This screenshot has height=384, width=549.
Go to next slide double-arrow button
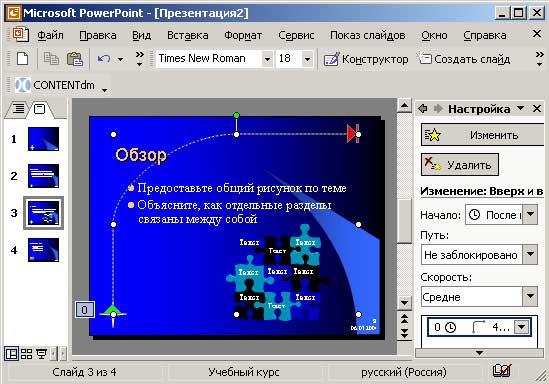tap(404, 333)
